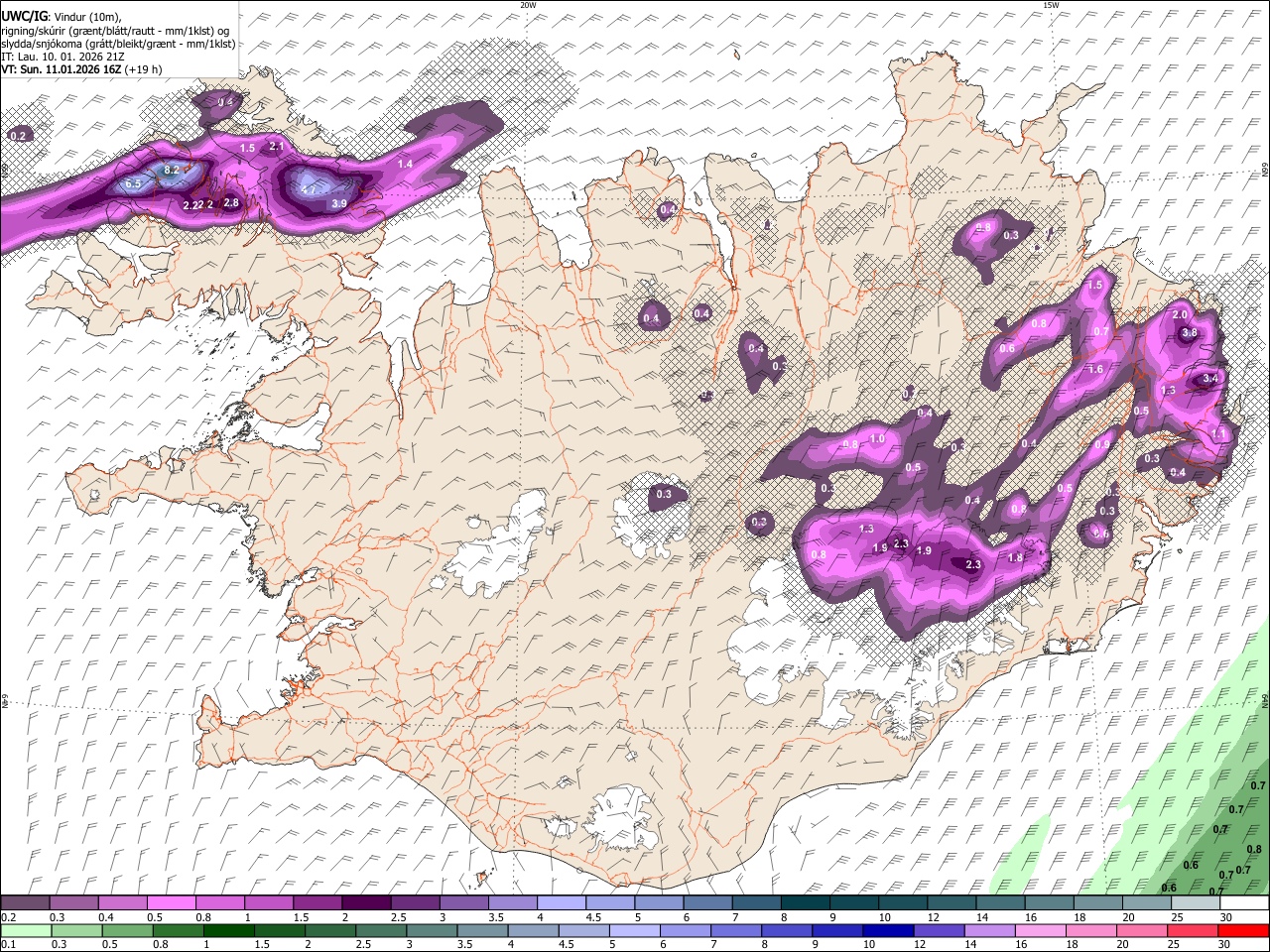Click the light lavender snow swatch between 4 and 4.5
1270x952 pixels.
[561, 903]
